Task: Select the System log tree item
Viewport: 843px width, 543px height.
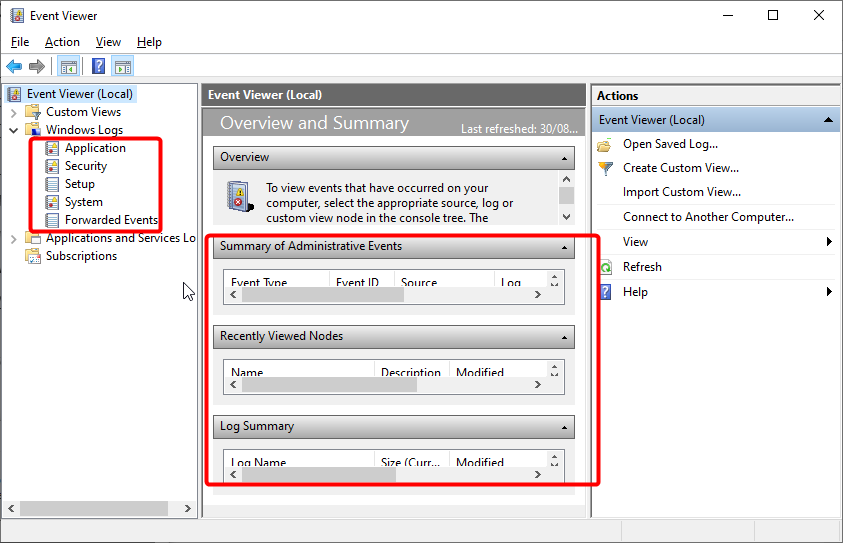Action: tap(83, 202)
